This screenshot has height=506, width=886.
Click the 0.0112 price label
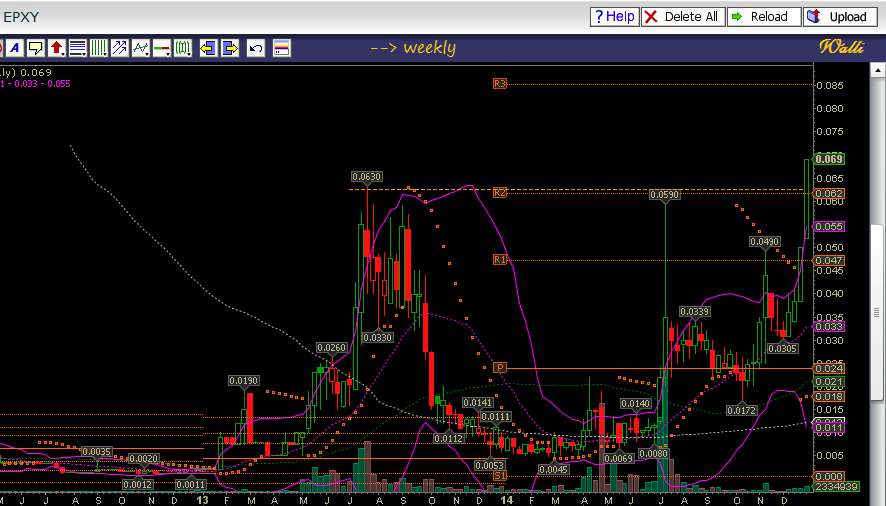[x=449, y=438]
